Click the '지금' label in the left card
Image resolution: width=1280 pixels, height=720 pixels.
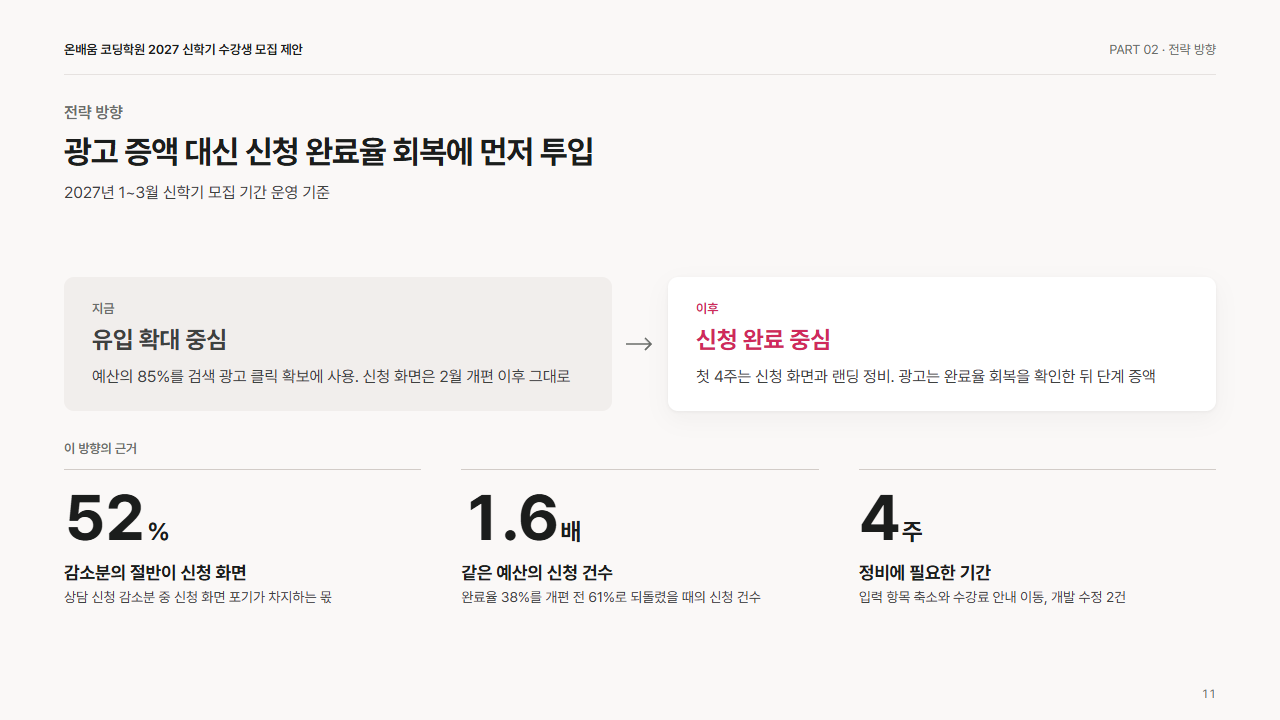[103, 308]
